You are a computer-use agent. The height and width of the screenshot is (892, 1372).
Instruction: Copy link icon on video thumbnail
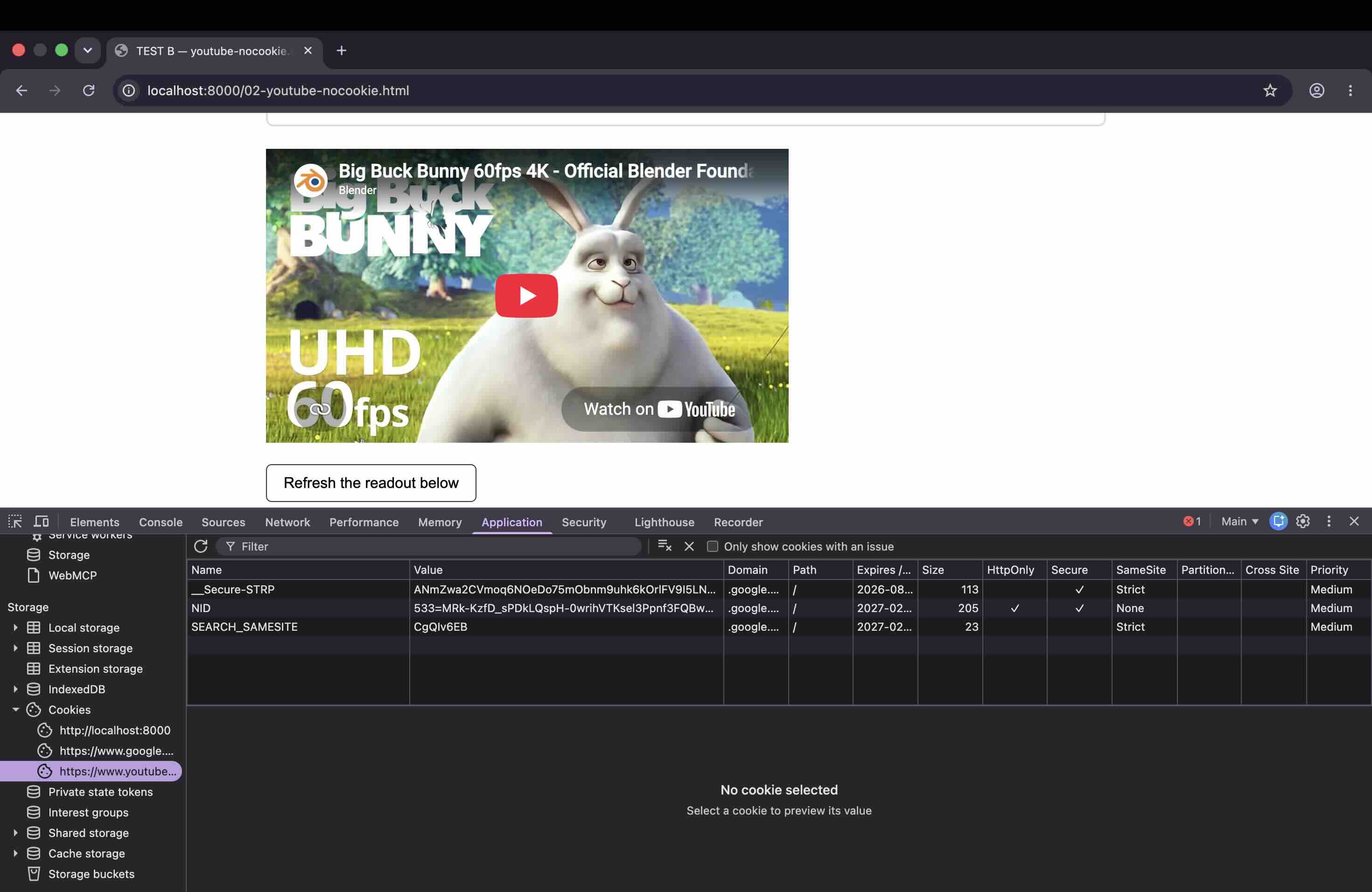(x=320, y=409)
